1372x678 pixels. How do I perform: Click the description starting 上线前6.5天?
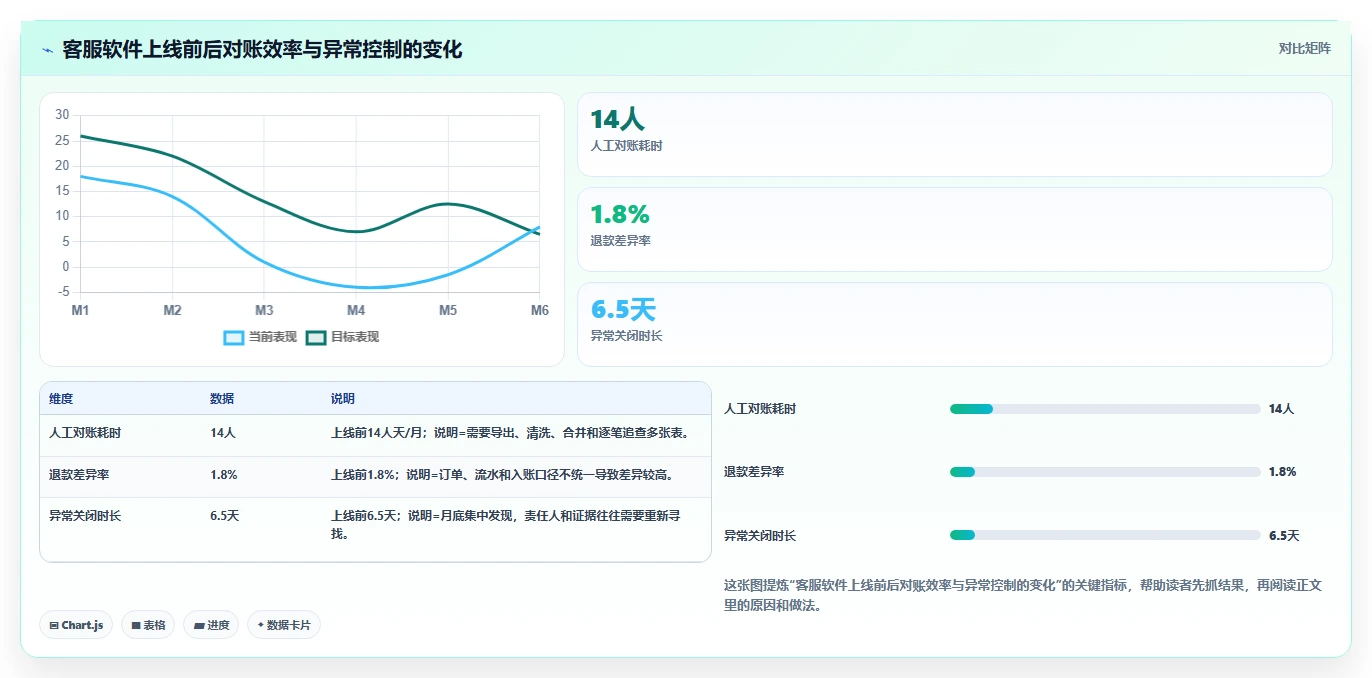pos(506,525)
